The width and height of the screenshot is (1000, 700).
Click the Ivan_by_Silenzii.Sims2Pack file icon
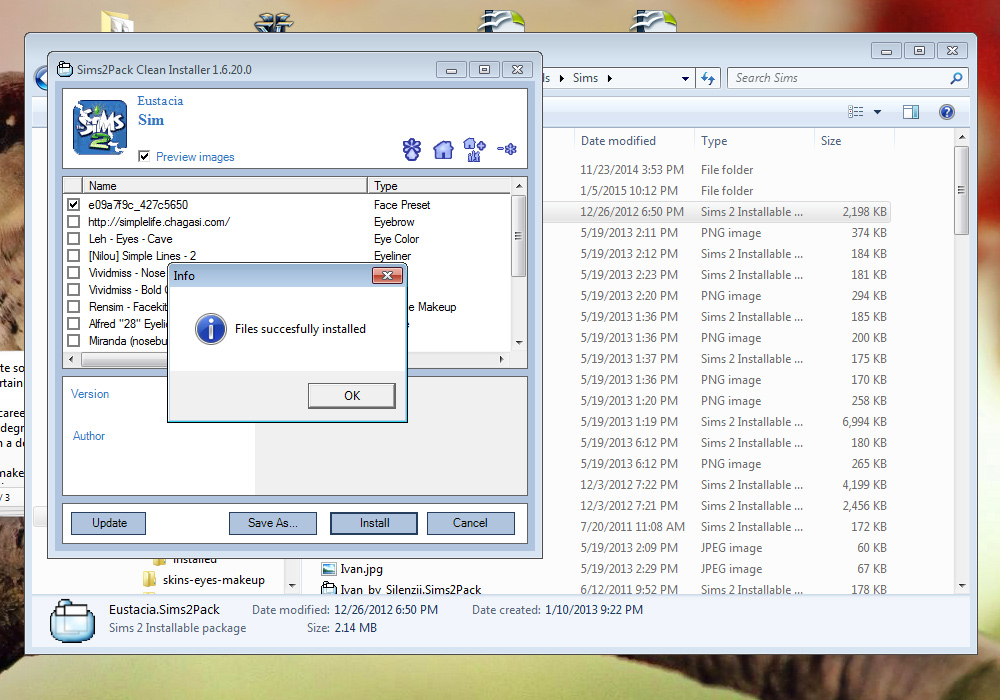click(x=329, y=588)
